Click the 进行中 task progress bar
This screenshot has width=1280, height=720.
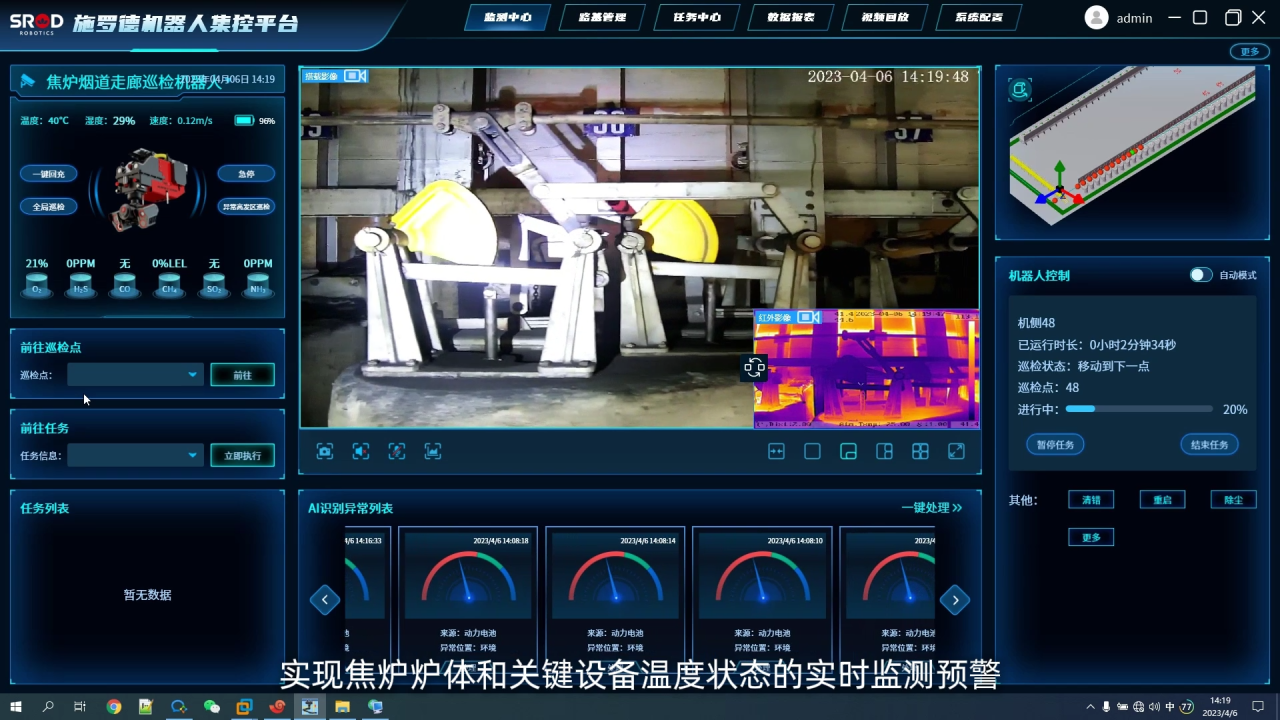(x=1139, y=409)
